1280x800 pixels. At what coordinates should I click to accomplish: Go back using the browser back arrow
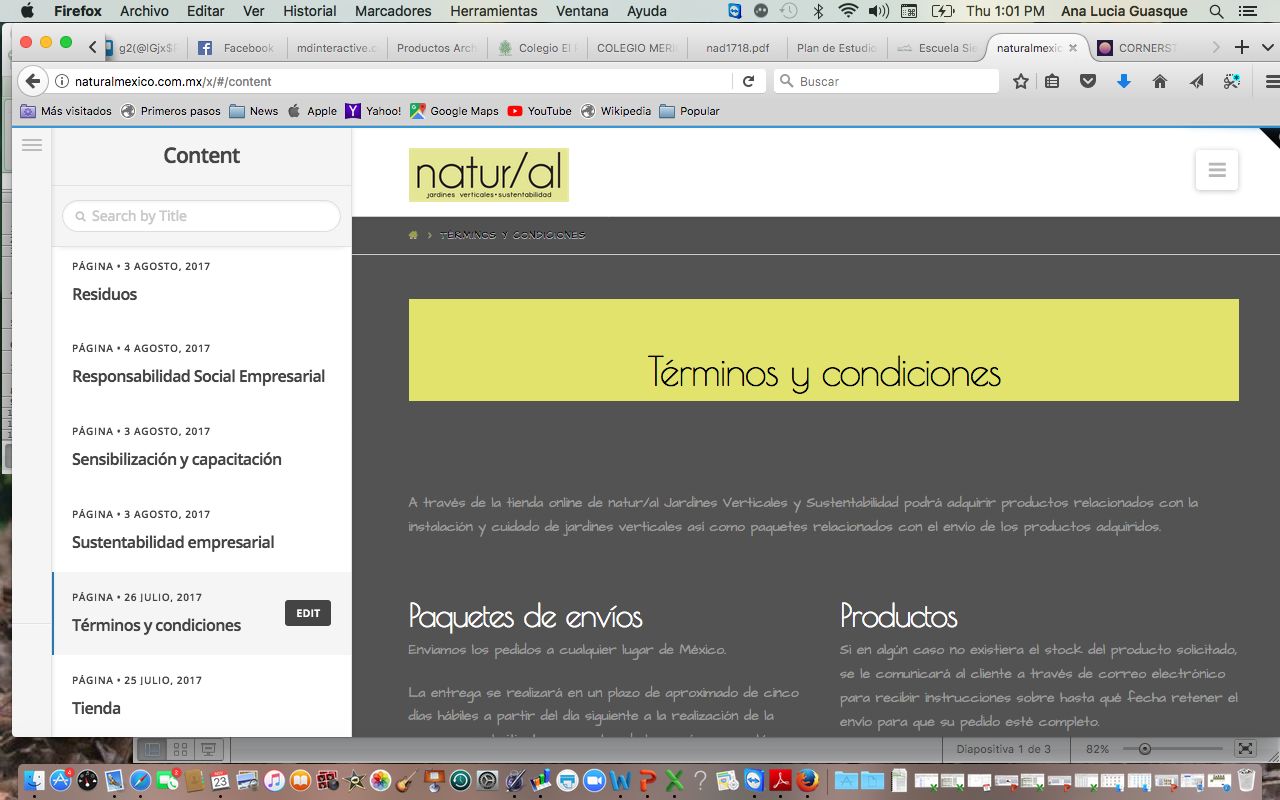point(32,81)
